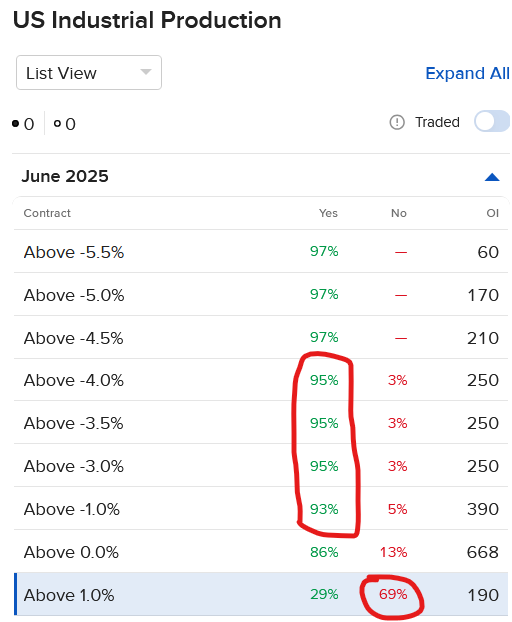Open the Above -3.0% contract
Viewport: 512px width, 622px height.
(x=261, y=466)
